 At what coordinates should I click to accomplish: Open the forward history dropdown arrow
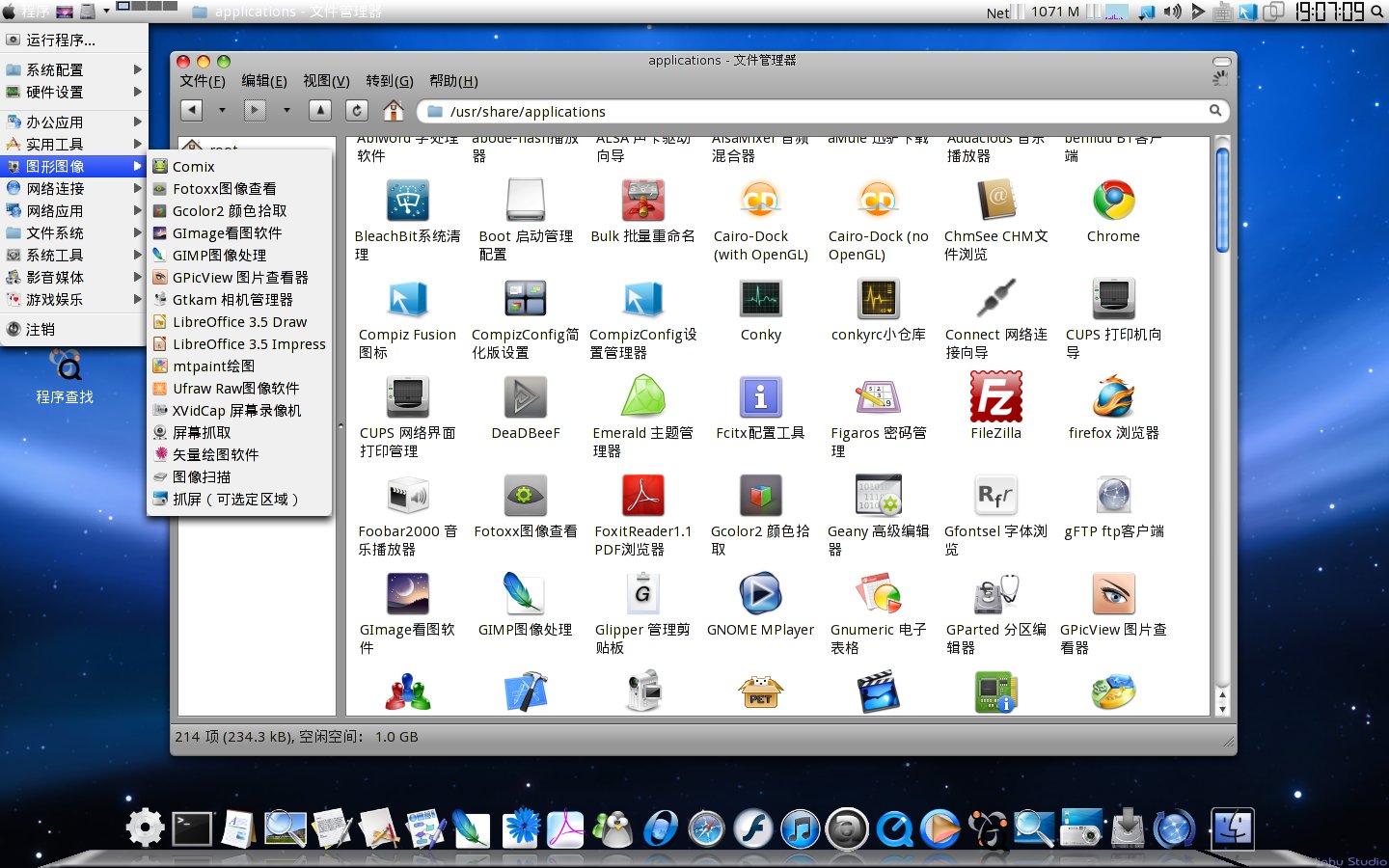click(286, 110)
